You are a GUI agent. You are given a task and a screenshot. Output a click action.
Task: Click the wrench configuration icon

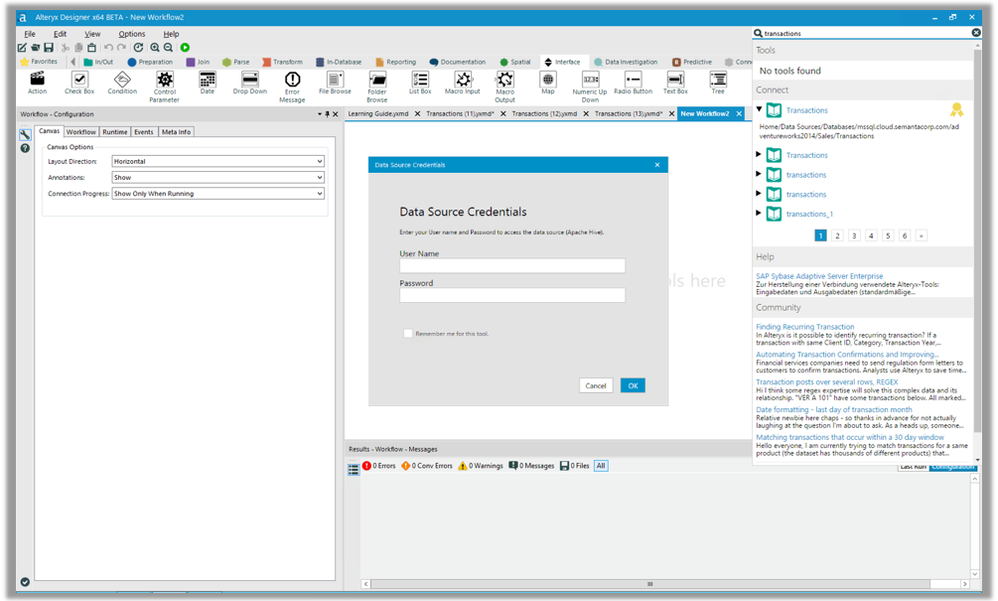tap(25, 134)
